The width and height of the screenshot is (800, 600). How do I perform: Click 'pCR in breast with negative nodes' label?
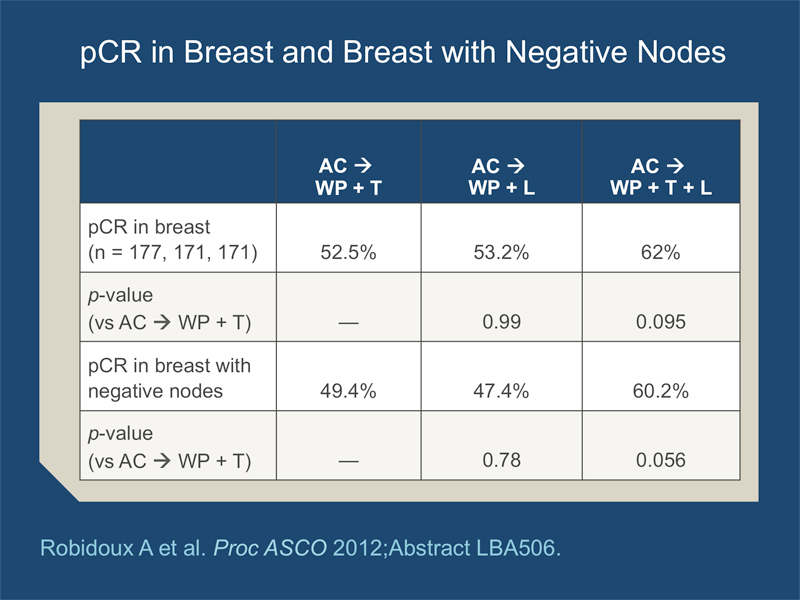coord(164,379)
